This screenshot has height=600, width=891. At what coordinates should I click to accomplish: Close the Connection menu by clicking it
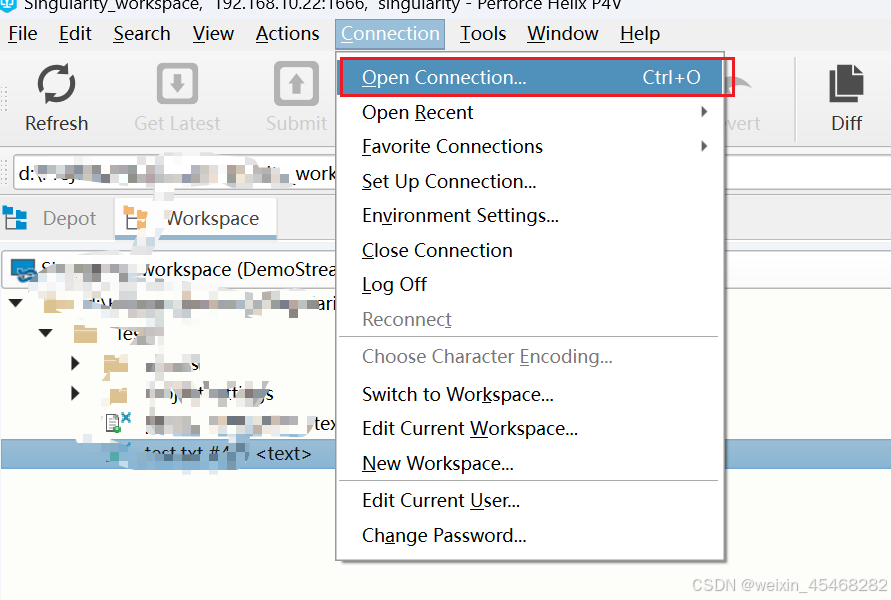[390, 34]
